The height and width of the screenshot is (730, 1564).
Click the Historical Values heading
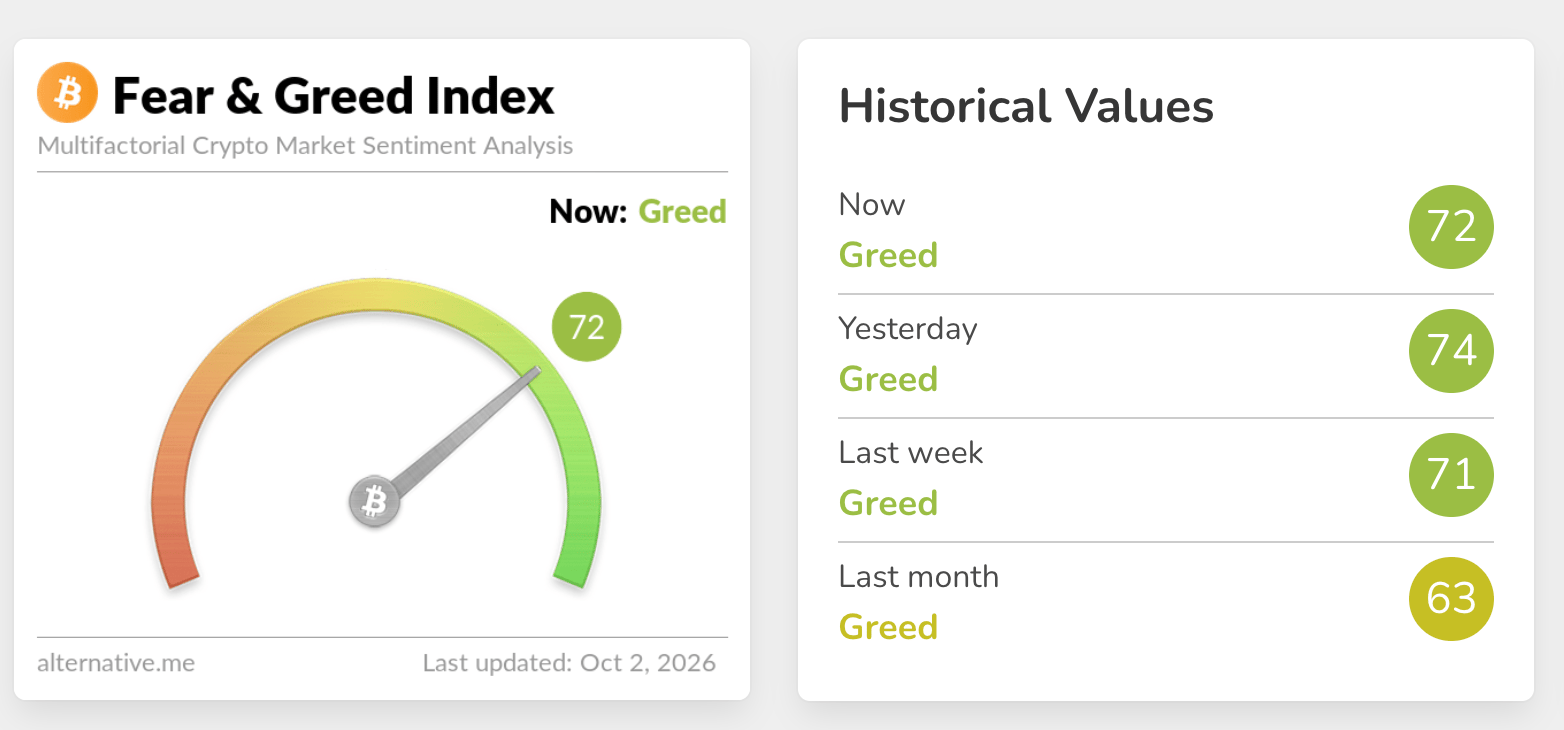click(x=1026, y=106)
